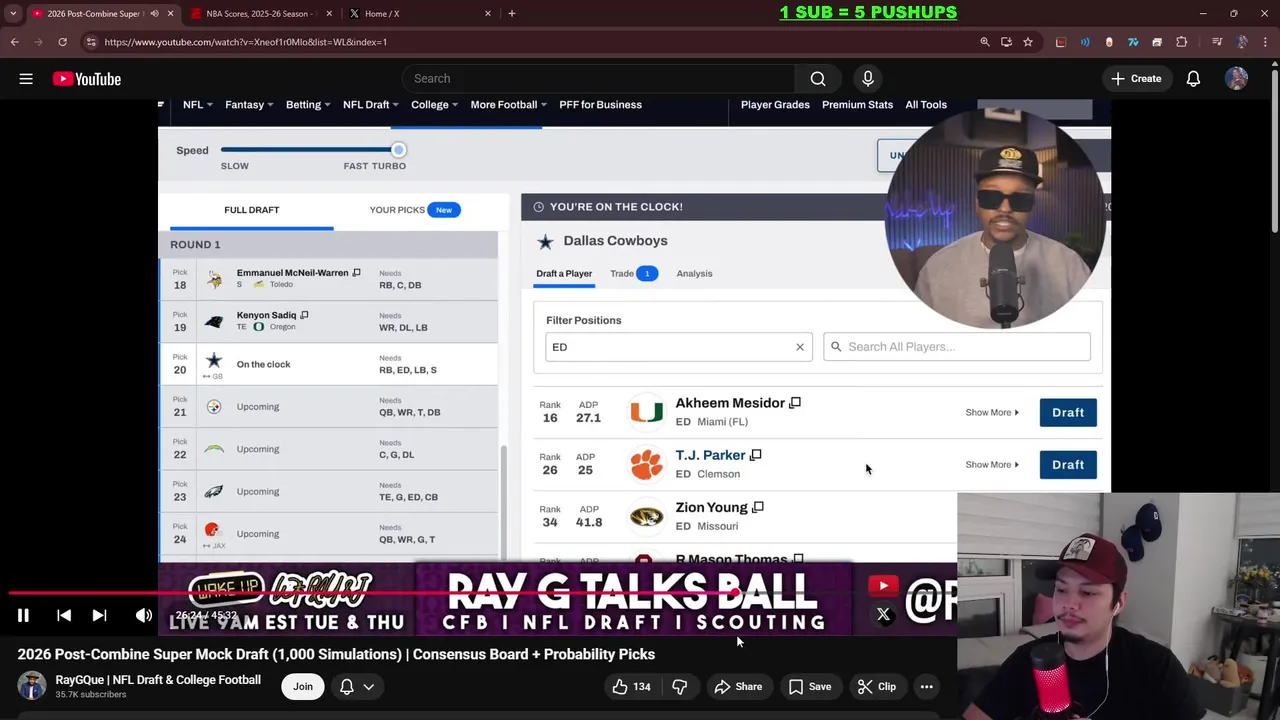Screen dimensions: 1280x720
Task: Draft T.J. Parker
Action: click(1068, 465)
